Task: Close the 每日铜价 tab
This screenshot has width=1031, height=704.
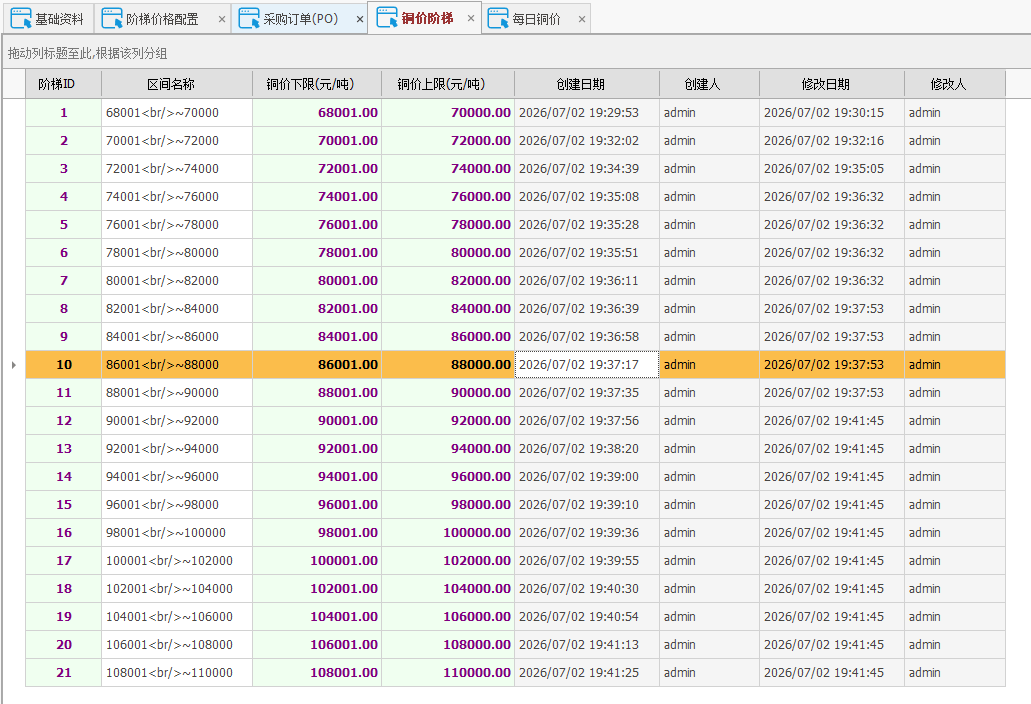Action: (582, 19)
